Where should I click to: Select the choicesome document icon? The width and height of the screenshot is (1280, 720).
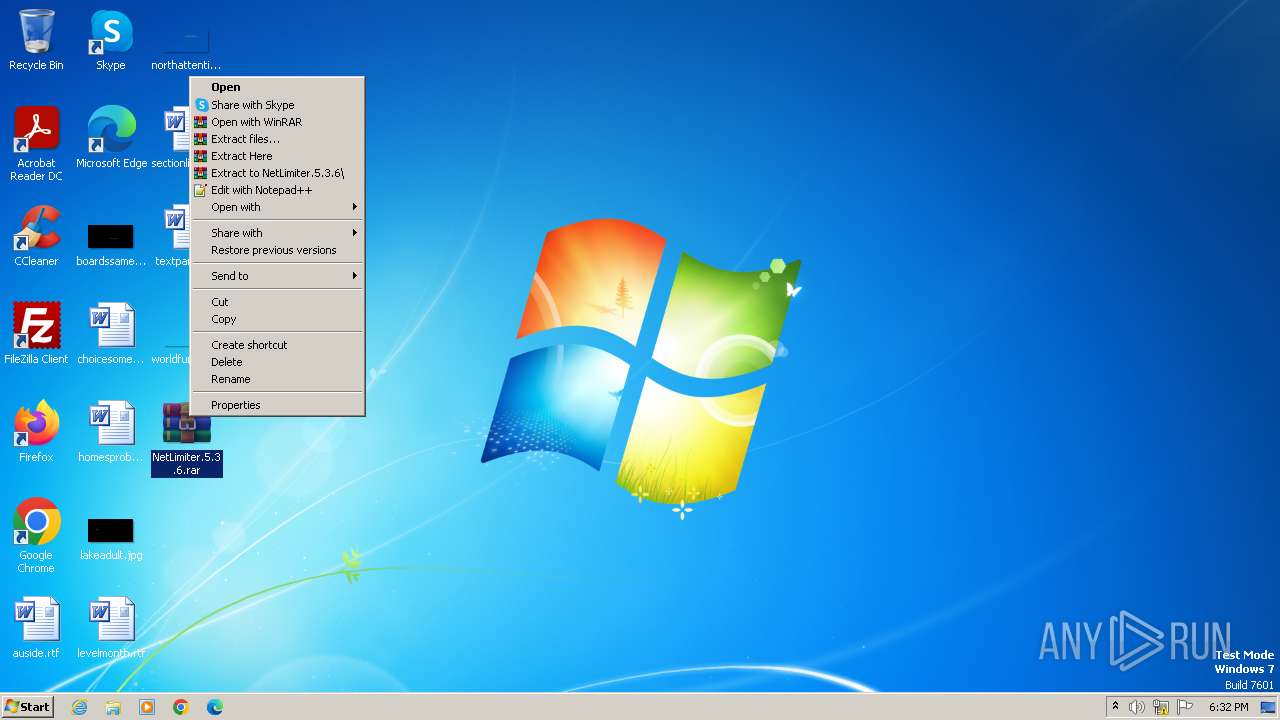[x=111, y=333]
